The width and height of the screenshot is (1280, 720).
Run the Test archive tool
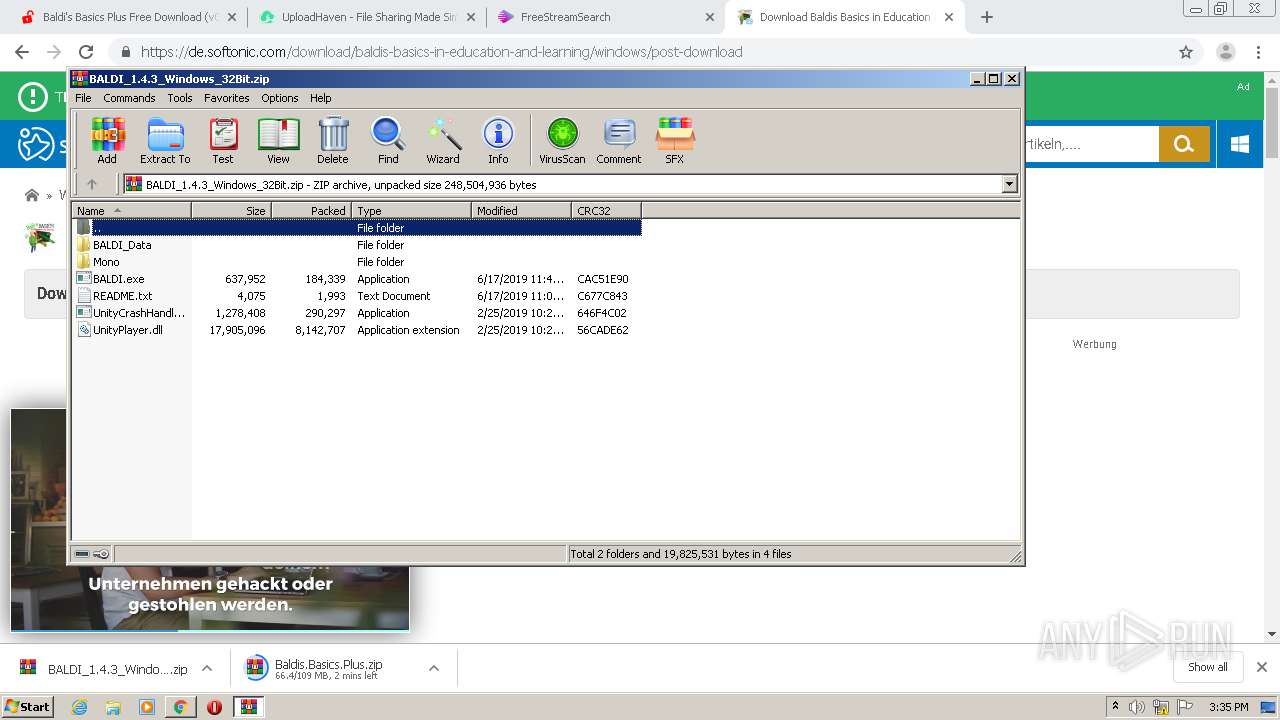[x=223, y=140]
